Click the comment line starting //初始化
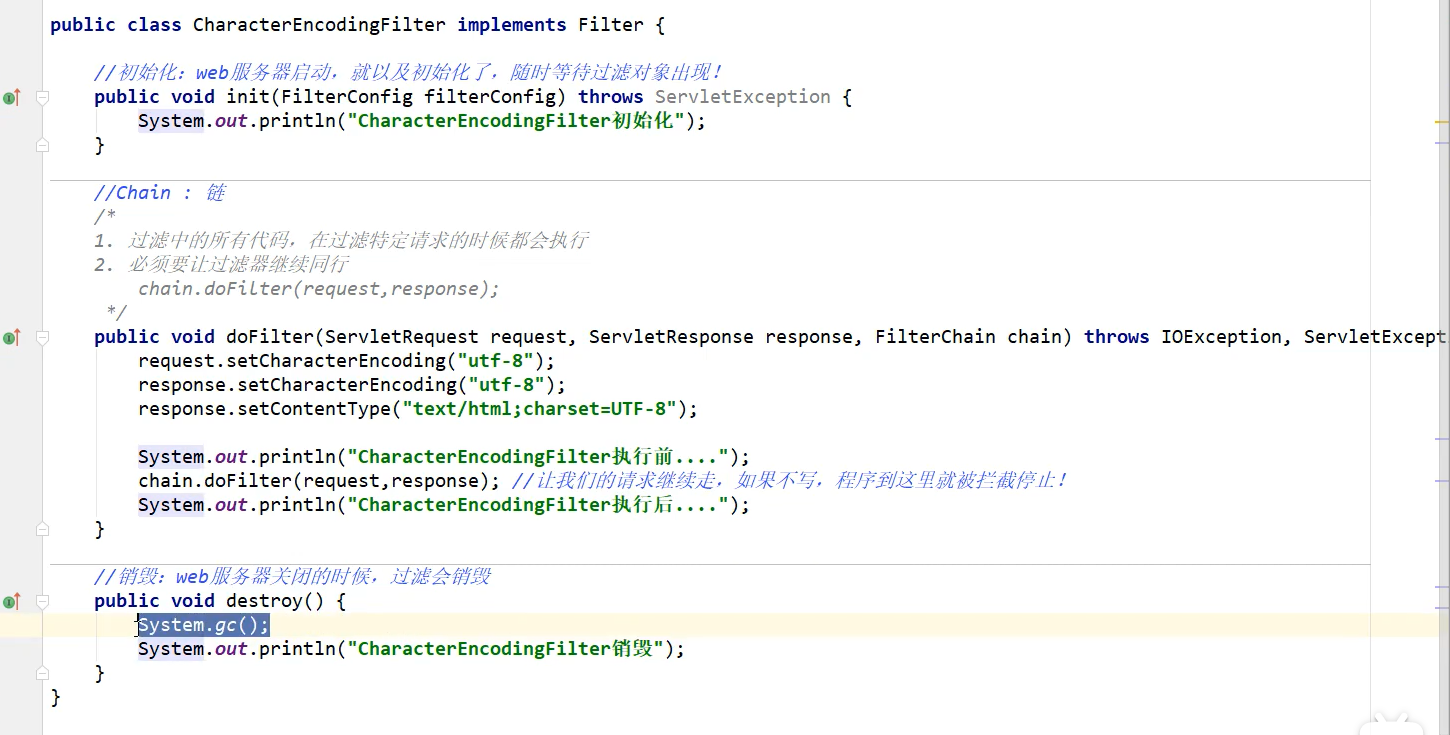The height and width of the screenshot is (735, 1450). (x=408, y=73)
